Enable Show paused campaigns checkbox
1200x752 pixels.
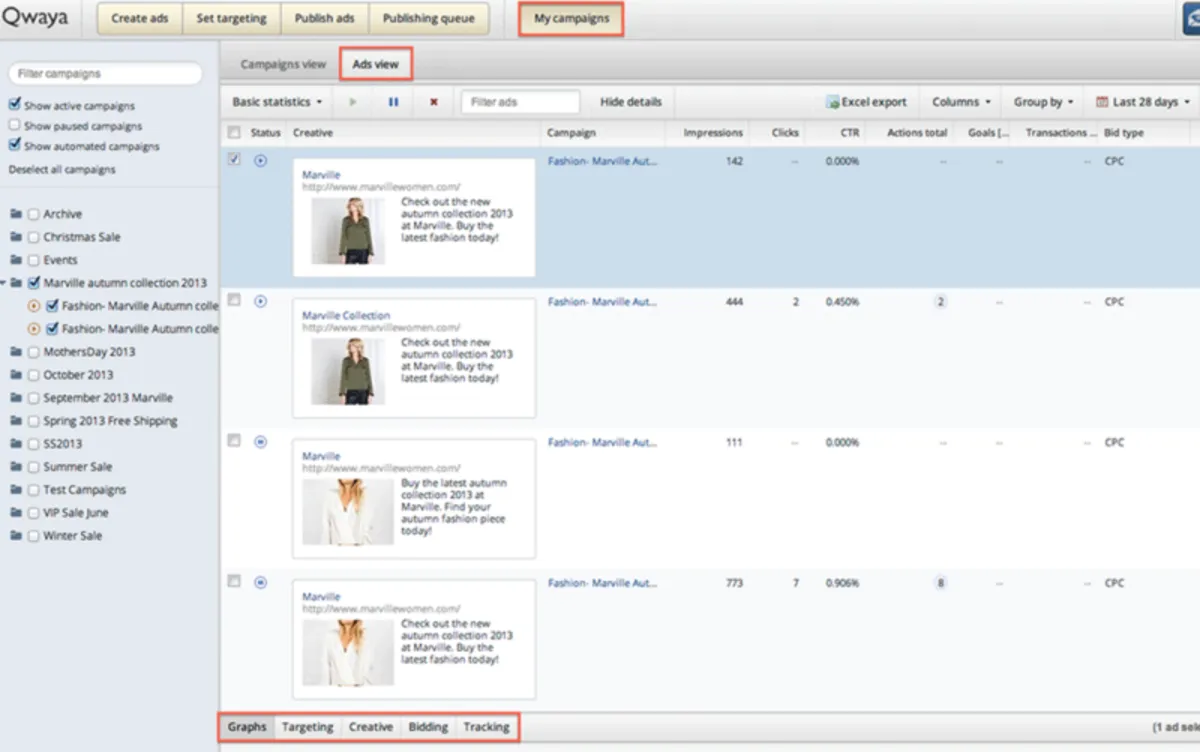[14, 125]
